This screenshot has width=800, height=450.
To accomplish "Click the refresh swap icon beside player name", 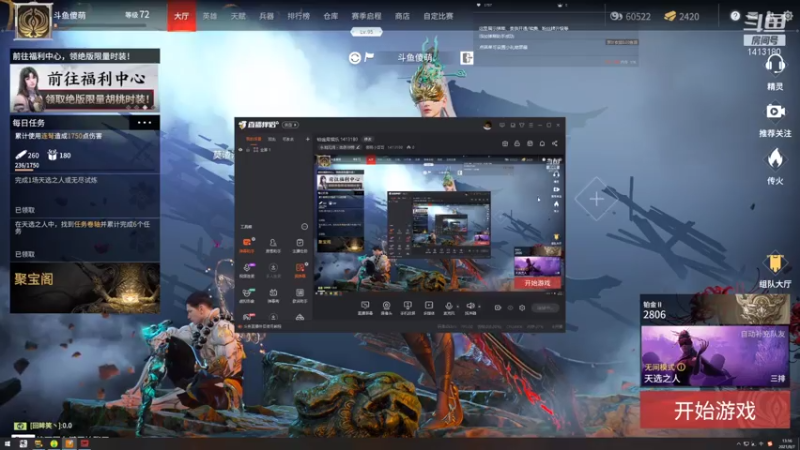I will [x=355, y=58].
